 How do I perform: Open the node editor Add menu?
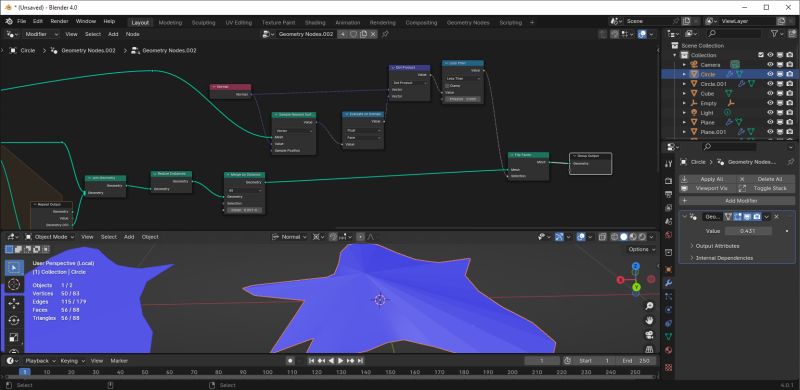[x=113, y=34]
